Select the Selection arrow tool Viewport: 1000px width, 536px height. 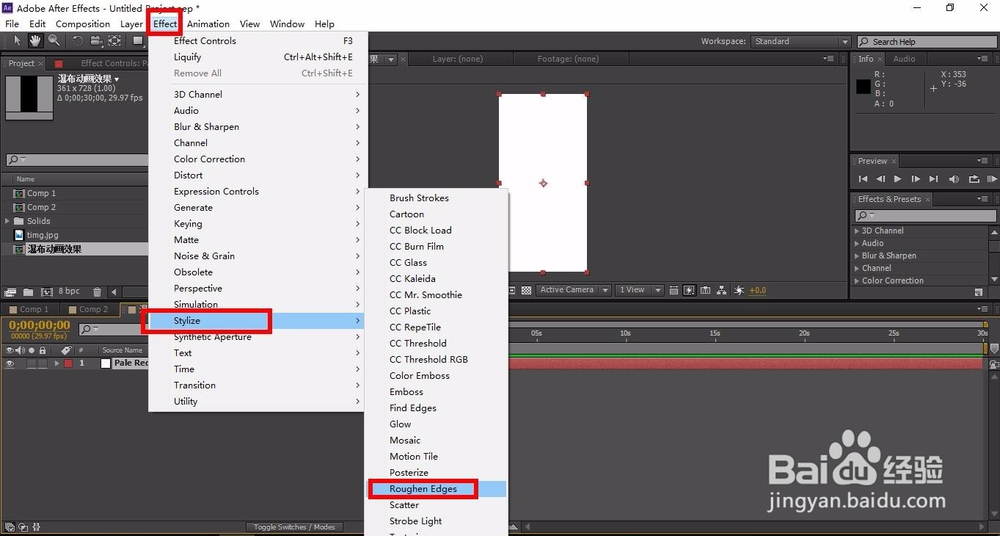(17, 41)
